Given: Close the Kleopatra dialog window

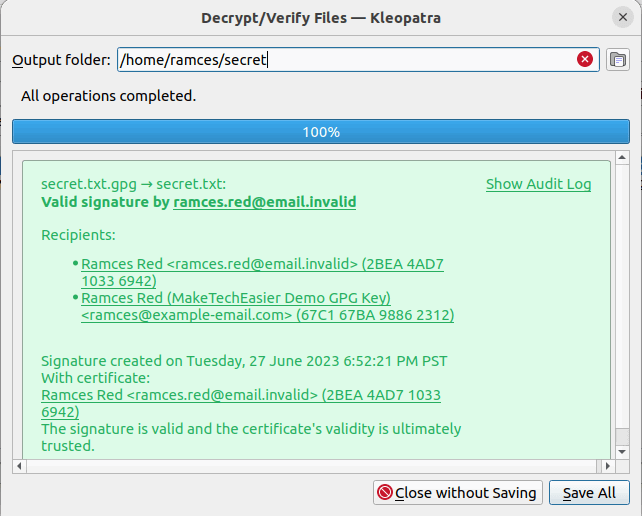Looking at the screenshot, I should point(622,17).
